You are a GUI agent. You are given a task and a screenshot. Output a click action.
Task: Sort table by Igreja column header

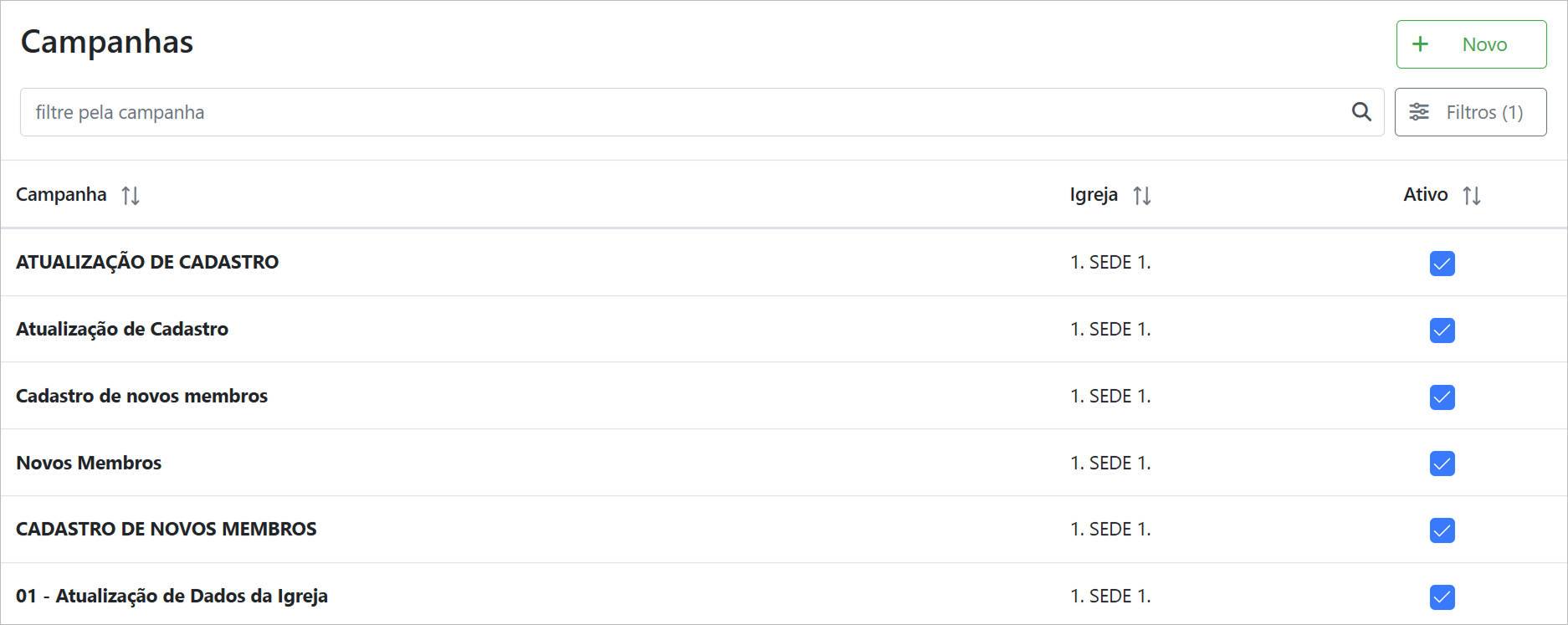(1094, 195)
